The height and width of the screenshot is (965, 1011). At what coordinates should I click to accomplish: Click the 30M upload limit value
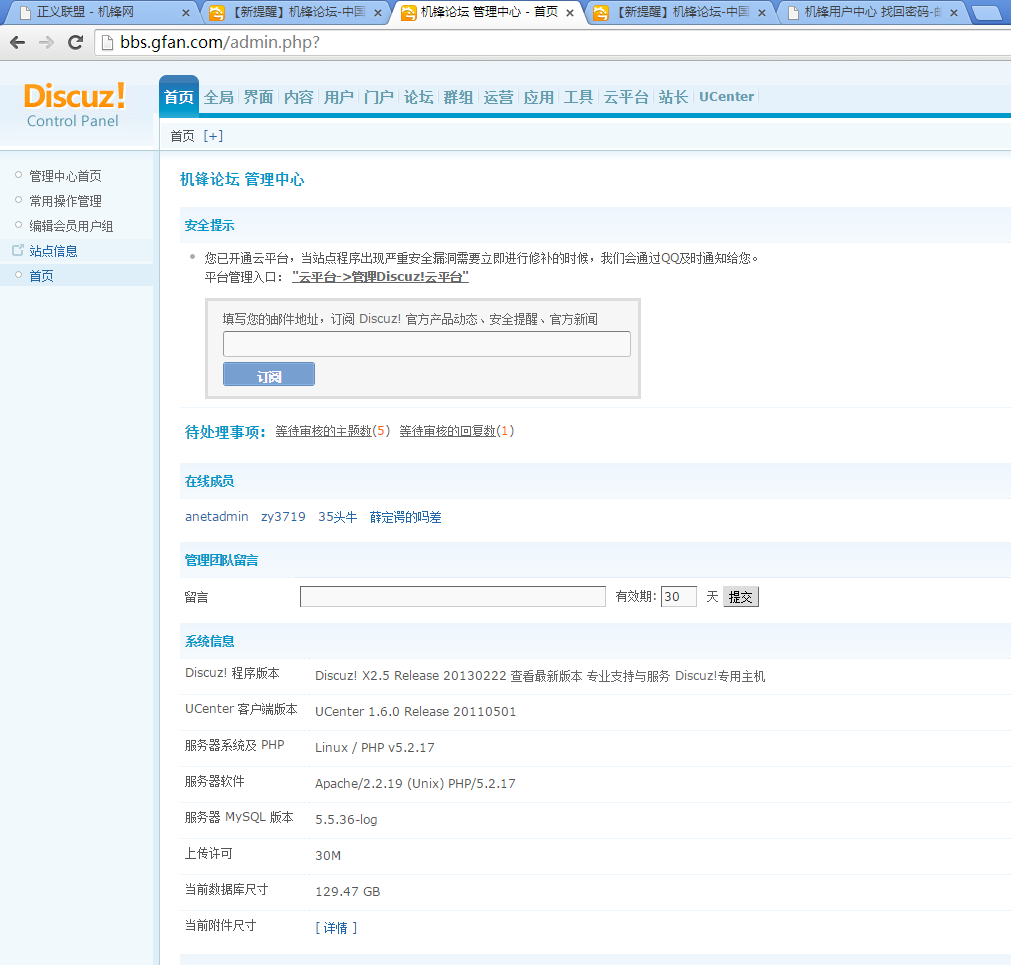coord(328,855)
